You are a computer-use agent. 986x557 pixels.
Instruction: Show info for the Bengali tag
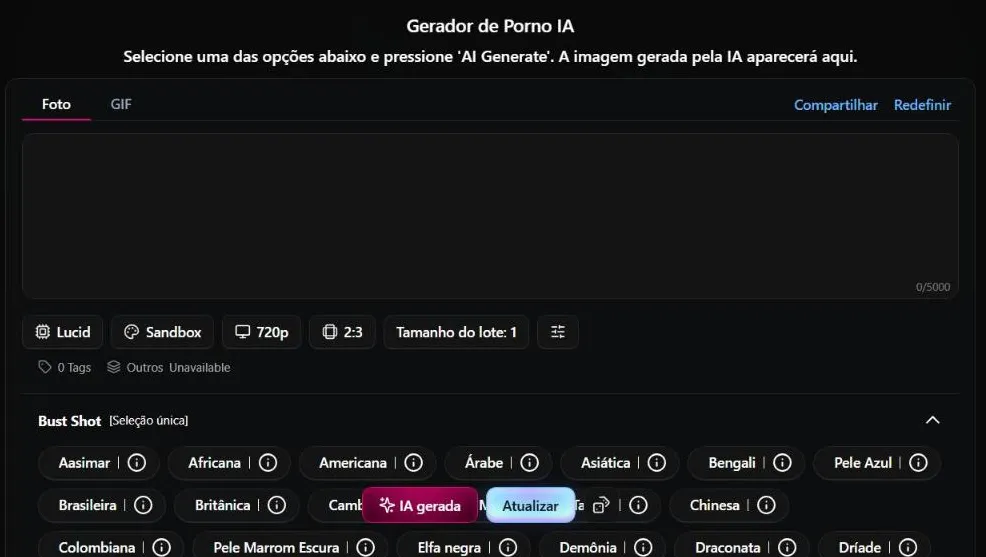782,463
